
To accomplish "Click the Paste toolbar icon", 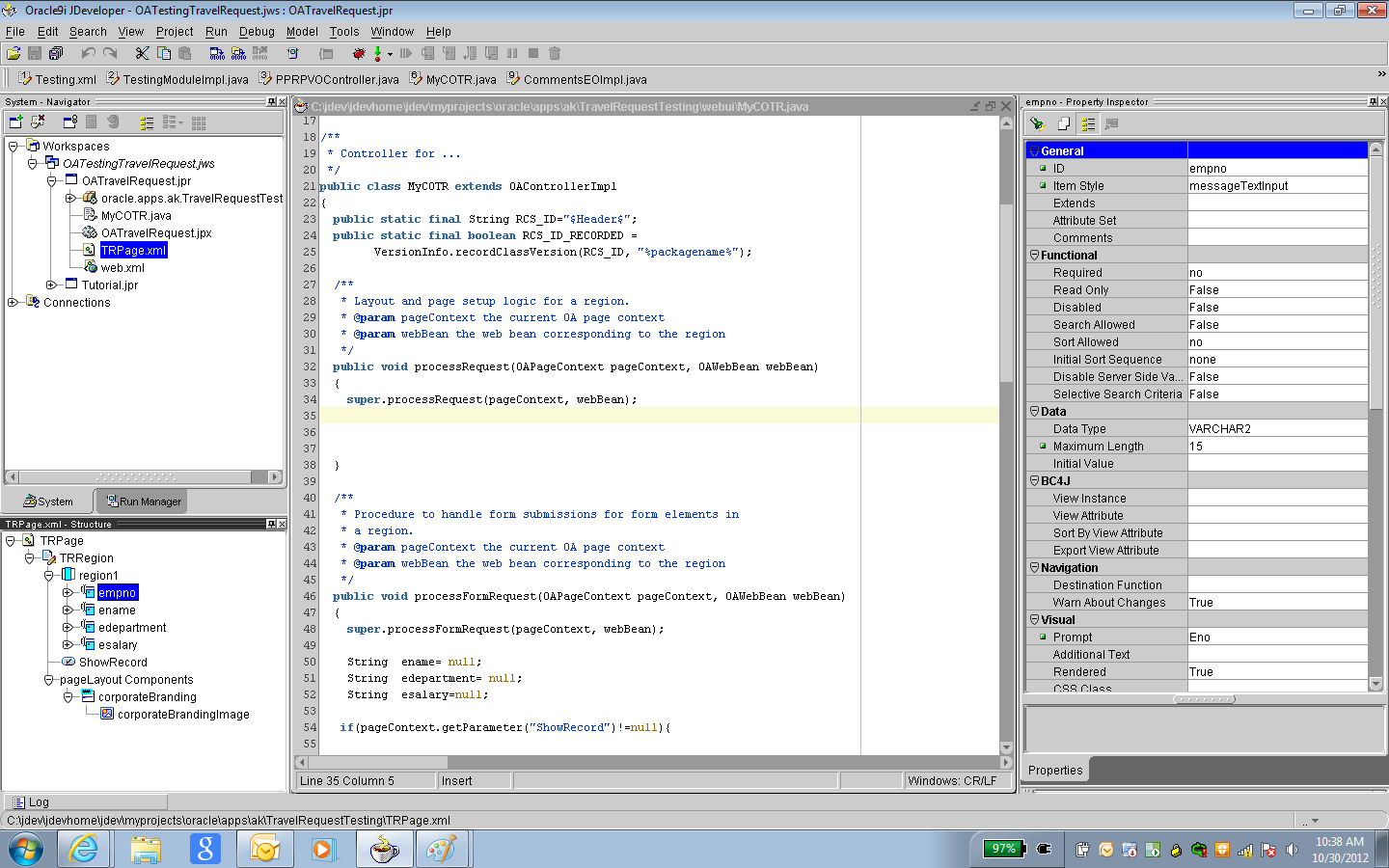I will (x=185, y=54).
